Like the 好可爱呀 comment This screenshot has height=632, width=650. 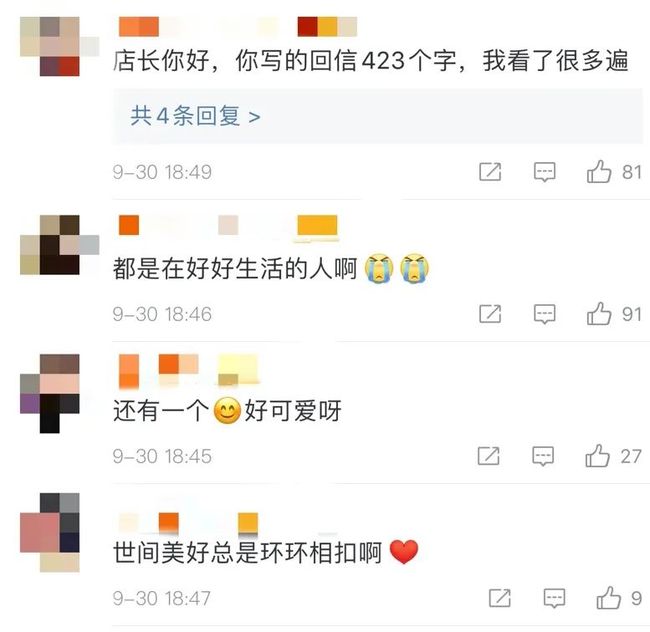pos(597,456)
